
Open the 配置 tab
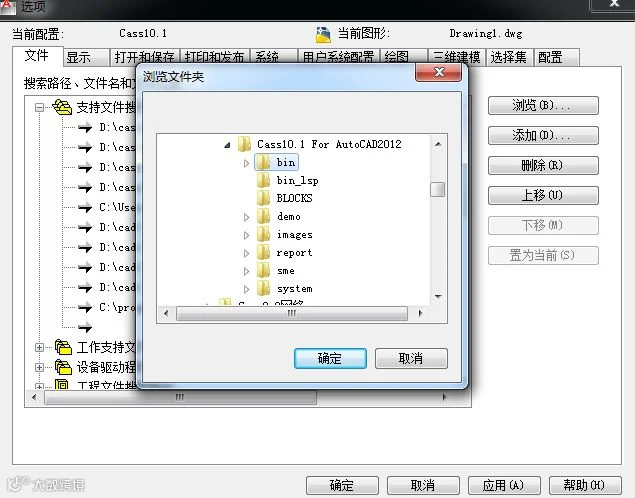(557, 57)
